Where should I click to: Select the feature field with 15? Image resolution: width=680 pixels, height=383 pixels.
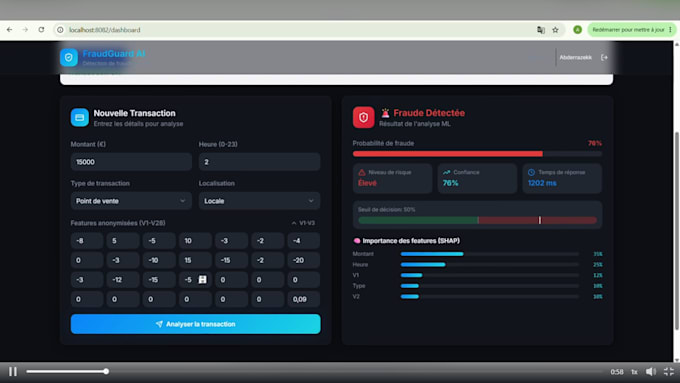(x=195, y=260)
